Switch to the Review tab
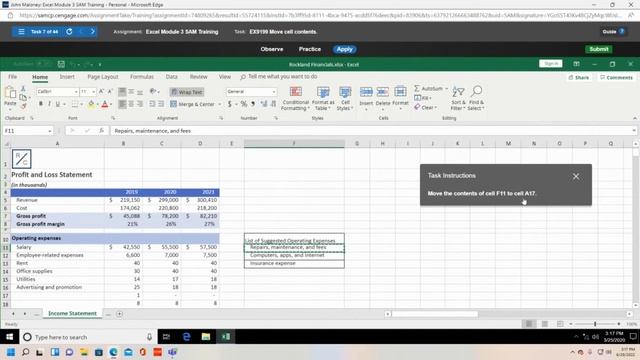The width and height of the screenshot is (640, 360). 198,77
